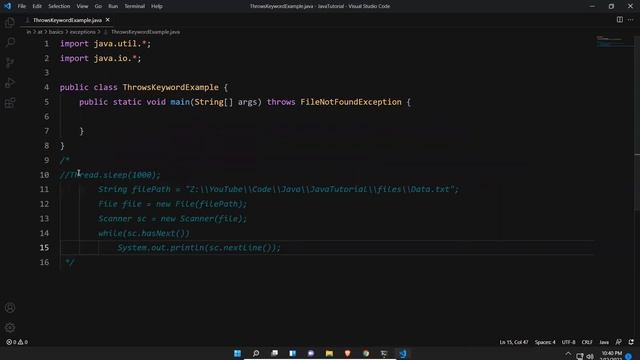Open File Explorer from taskbar
The image size is (640, 360).
point(329,353)
